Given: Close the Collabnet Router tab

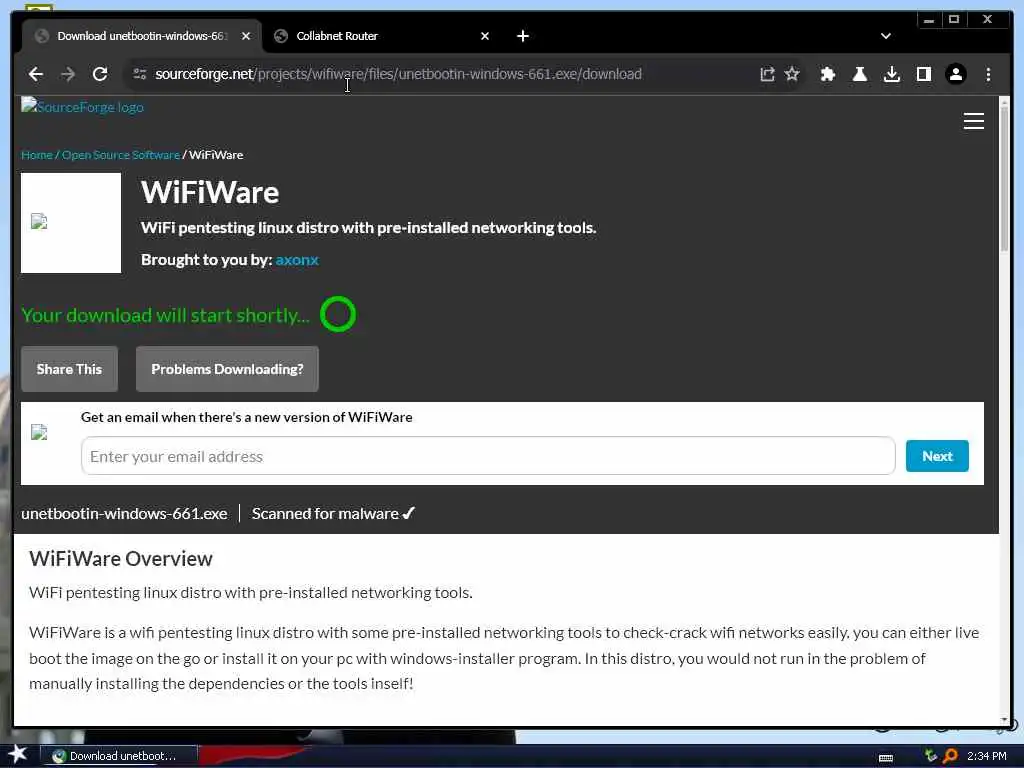Looking at the screenshot, I should click(x=485, y=37).
